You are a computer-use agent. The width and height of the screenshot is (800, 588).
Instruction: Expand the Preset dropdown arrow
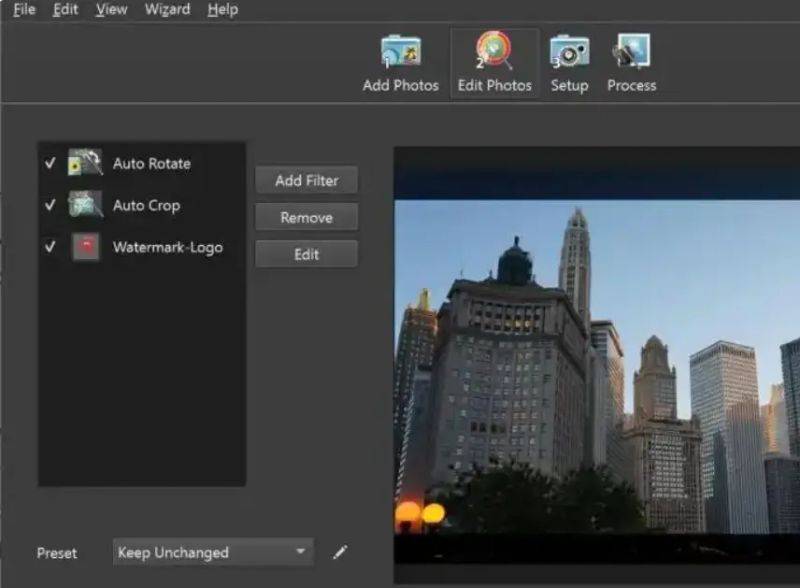(300, 552)
